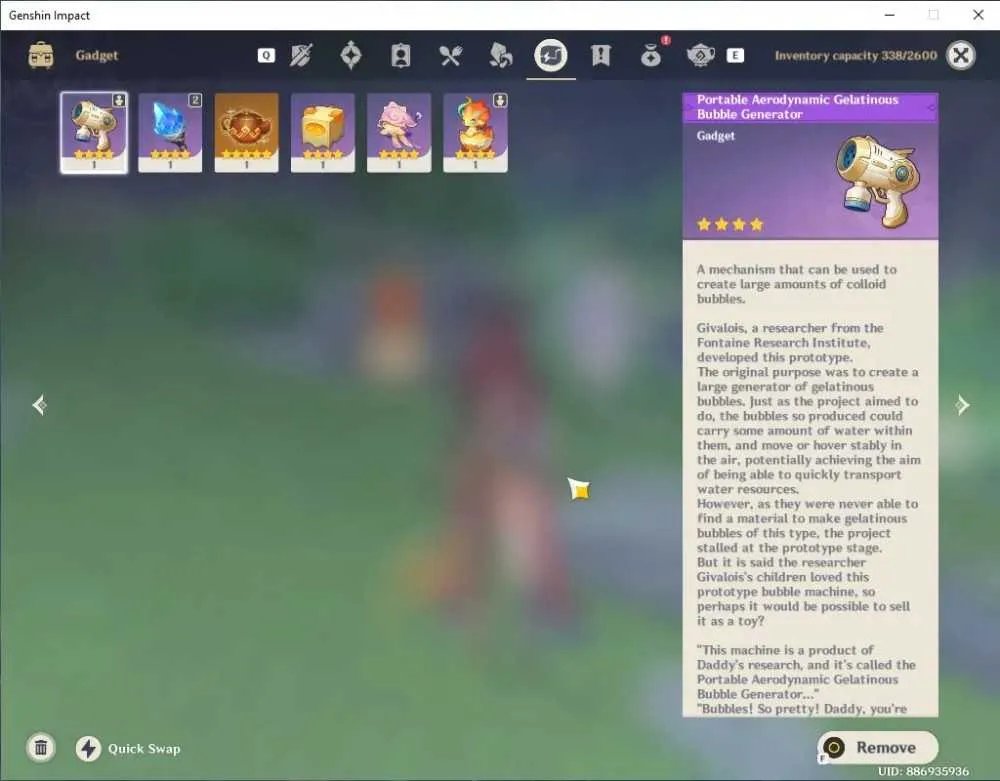Screen dimensions: 1000x781
Task: Close the inventory with the X button
Action: click(x=960, y=55)
